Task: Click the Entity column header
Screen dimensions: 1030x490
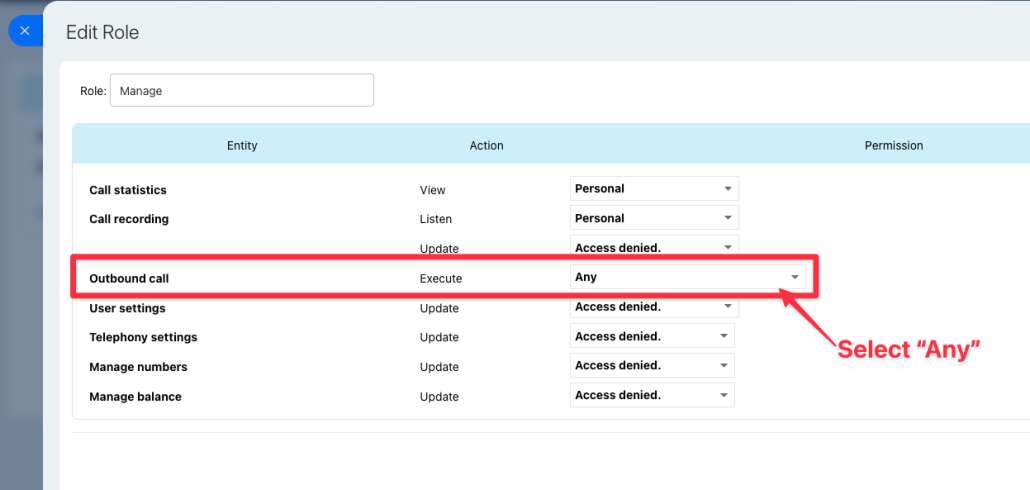Action: coord(242,146)
